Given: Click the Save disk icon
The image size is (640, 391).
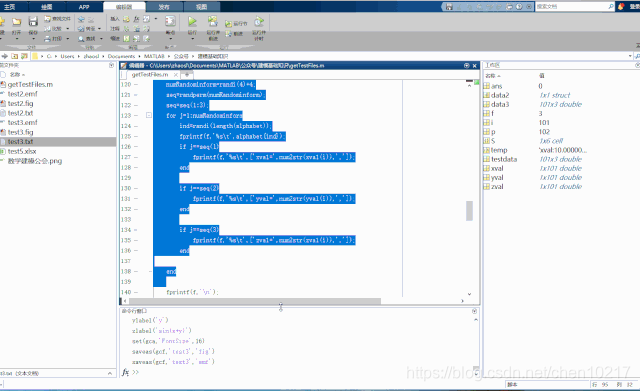Looking at the screenshot, I should [x=33, y=21].
